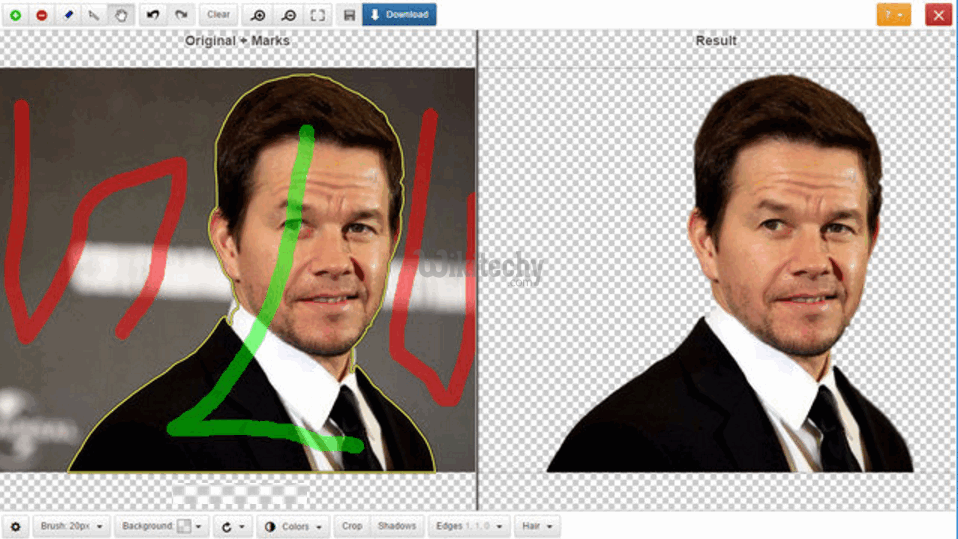
Task: Open the Background color dropdown
Action: 161,526
